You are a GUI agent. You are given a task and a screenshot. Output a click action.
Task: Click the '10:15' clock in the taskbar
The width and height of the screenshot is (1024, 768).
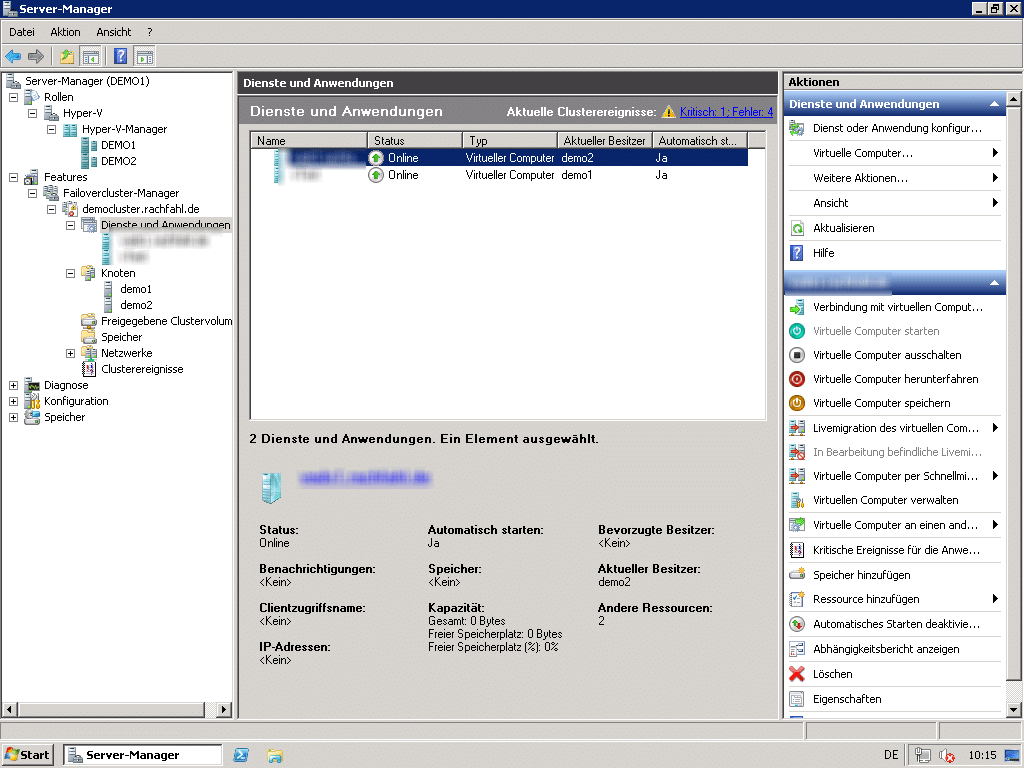point(982,756)
